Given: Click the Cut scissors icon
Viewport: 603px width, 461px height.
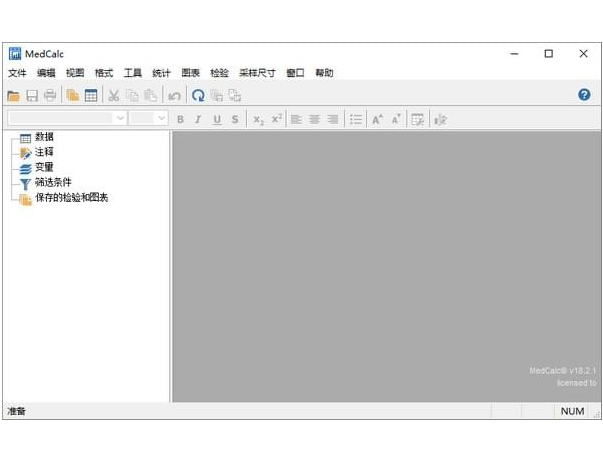Looking at the screenshot, I should 113,95.
